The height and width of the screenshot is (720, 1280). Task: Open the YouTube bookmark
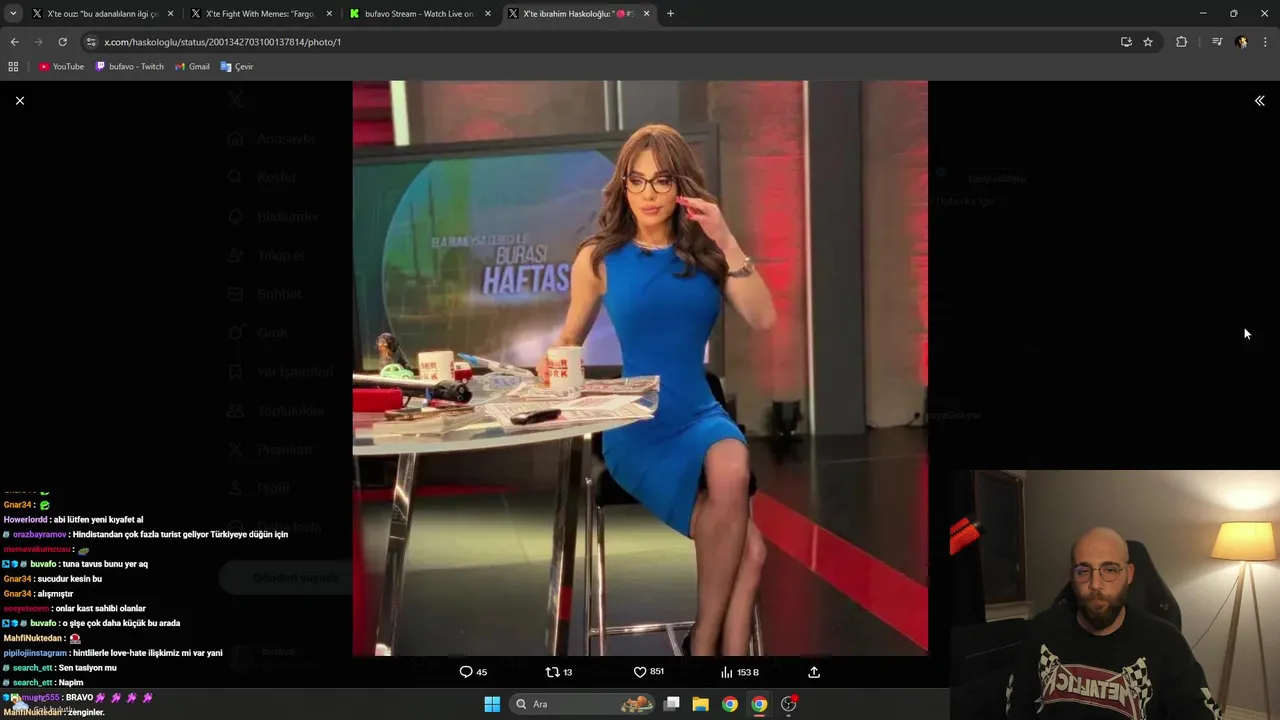[x=61, y=67]
